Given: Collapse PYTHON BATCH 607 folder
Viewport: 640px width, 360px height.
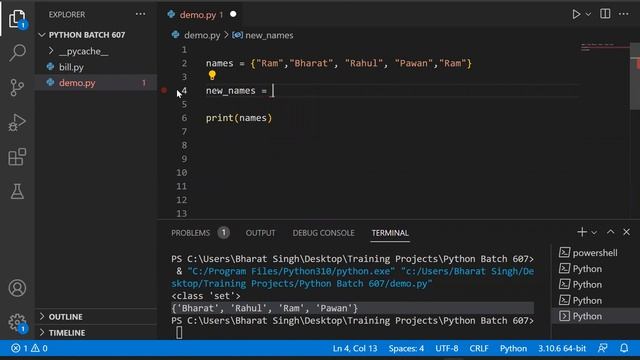Looking at the screenshot, I should point(87,35).
